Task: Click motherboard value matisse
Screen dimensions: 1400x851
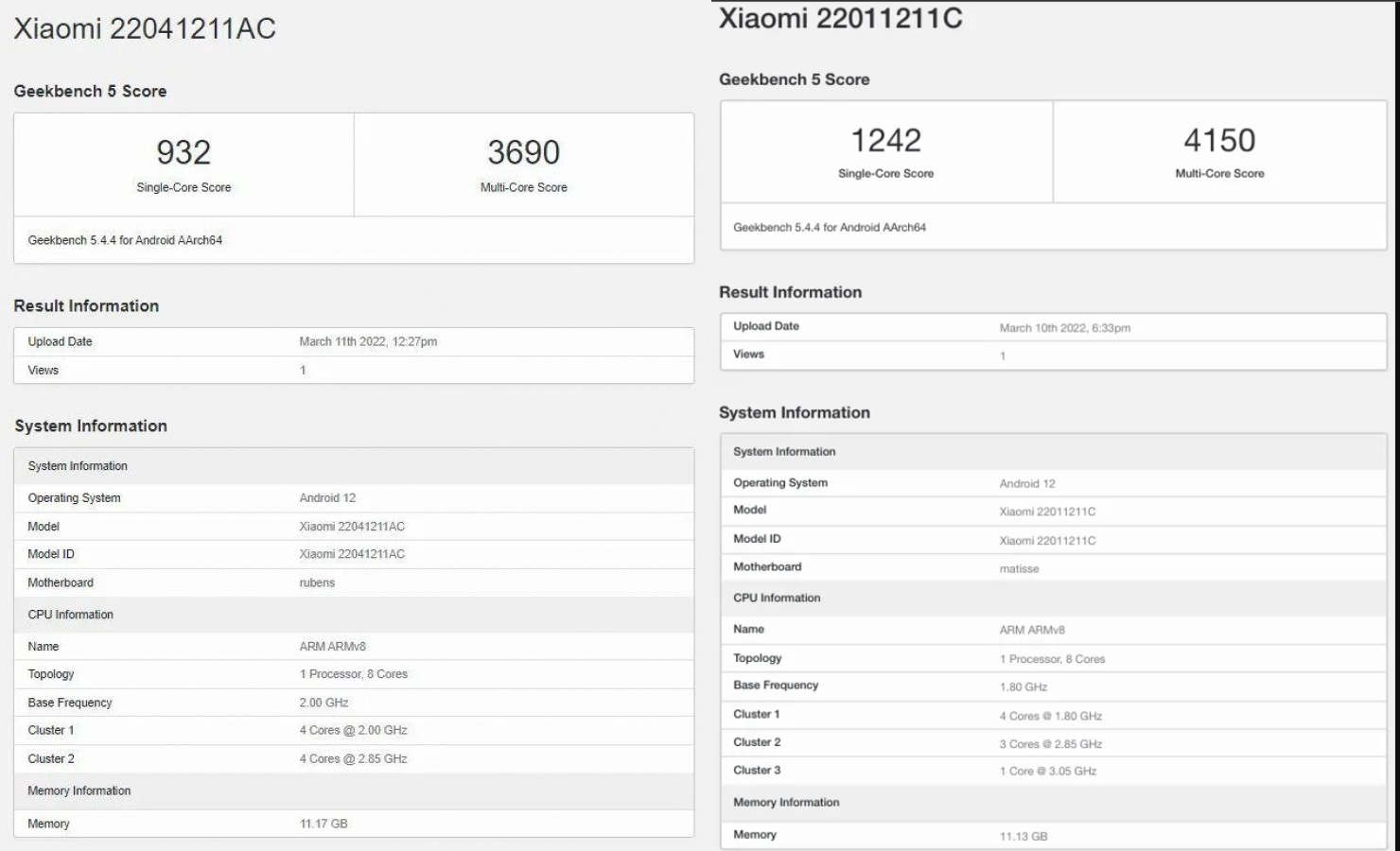Action: (x=1019, y=569)
